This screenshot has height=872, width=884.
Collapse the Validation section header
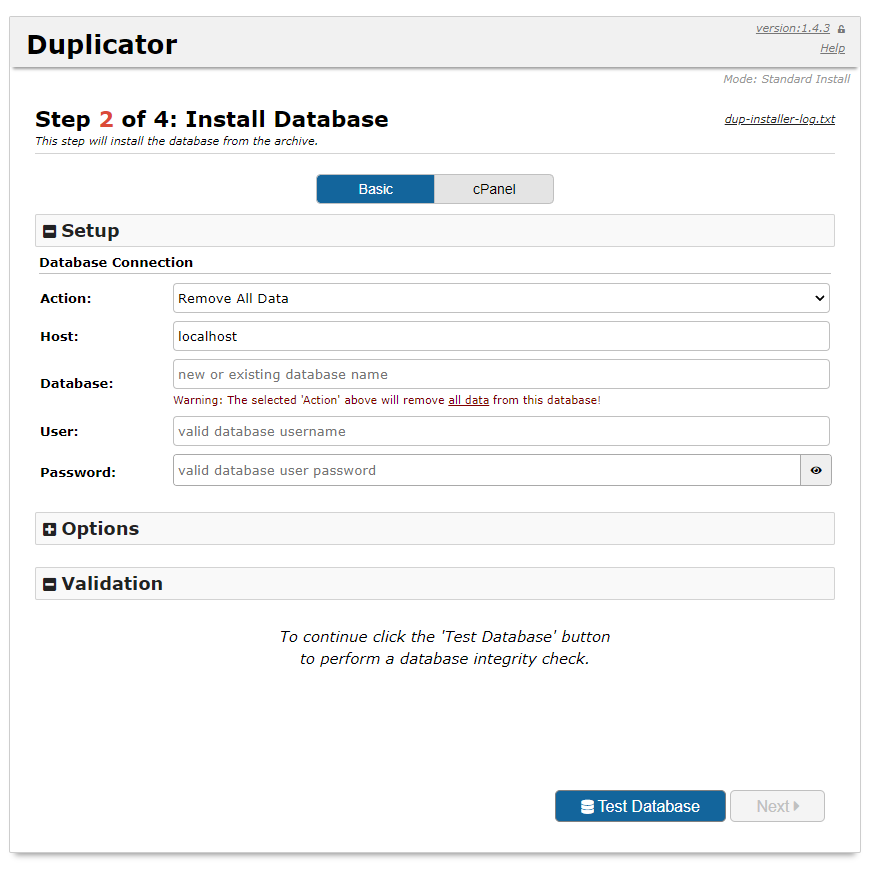pos(435,583)
